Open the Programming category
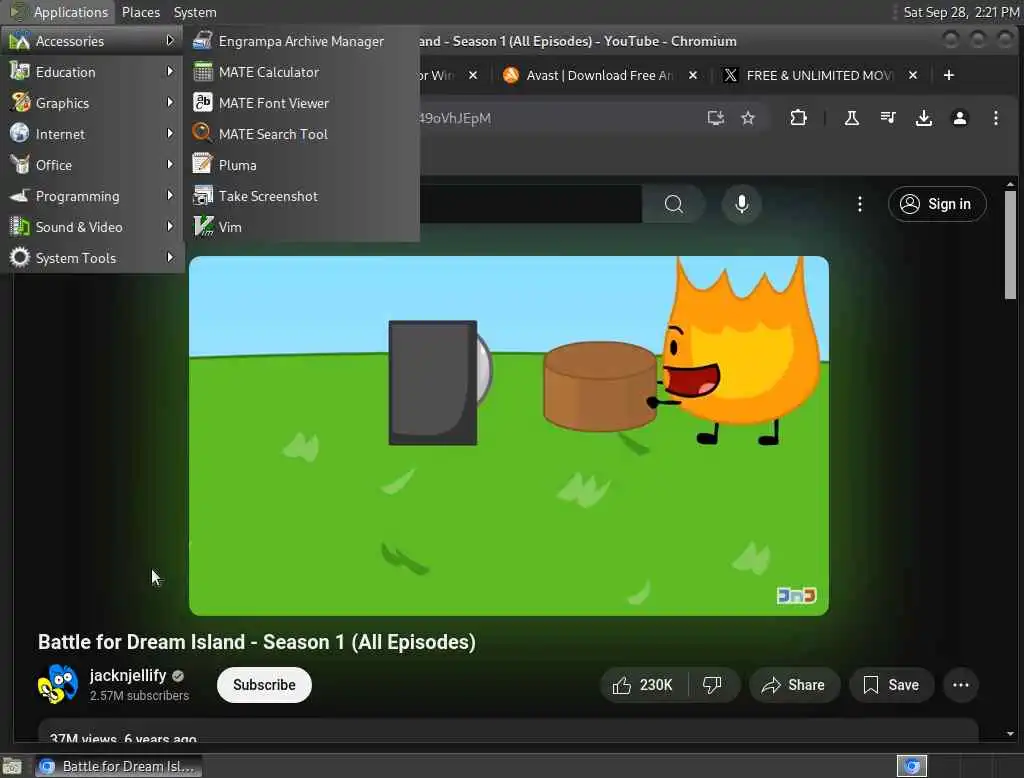 [91, 196]
